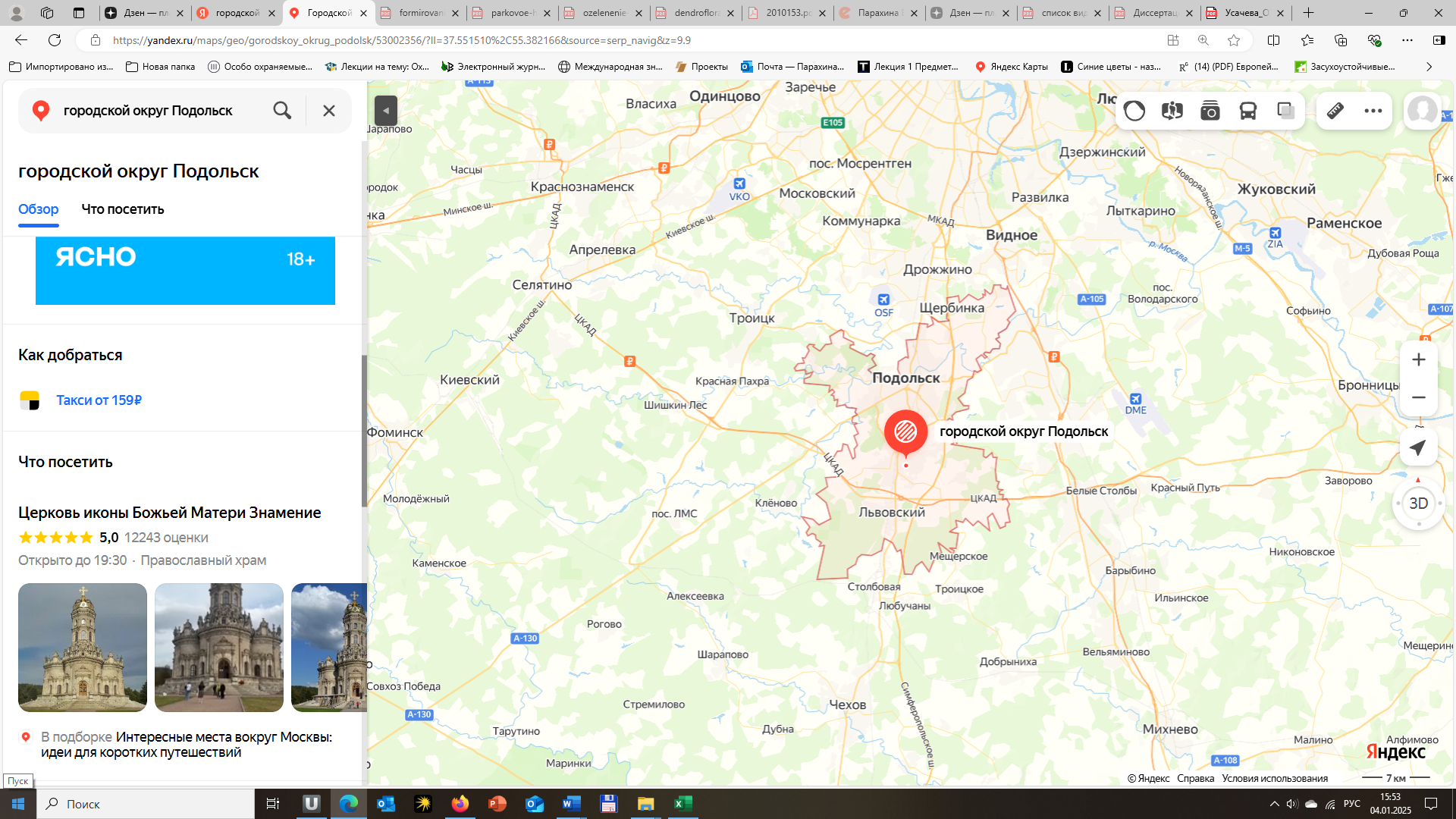The height and width of the screenshot is (819, 1456).
Task: Open the Yandex profile avatar
Action: coord(1422,111)
